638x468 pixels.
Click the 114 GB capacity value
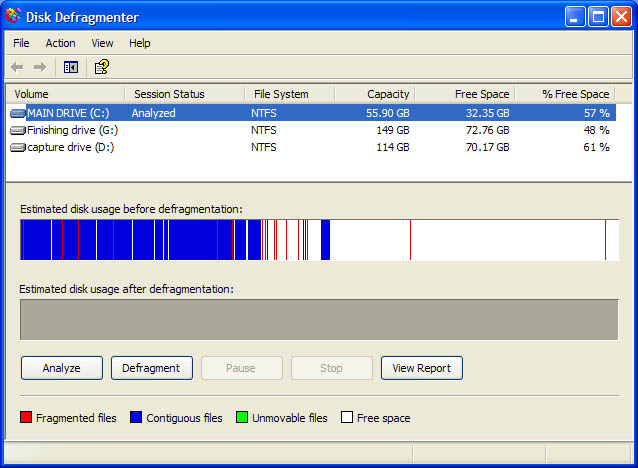[393, 147]
